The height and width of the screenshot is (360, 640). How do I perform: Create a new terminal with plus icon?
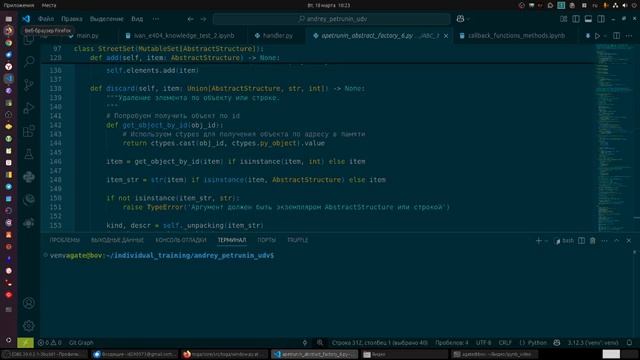(x=538, y=241)
